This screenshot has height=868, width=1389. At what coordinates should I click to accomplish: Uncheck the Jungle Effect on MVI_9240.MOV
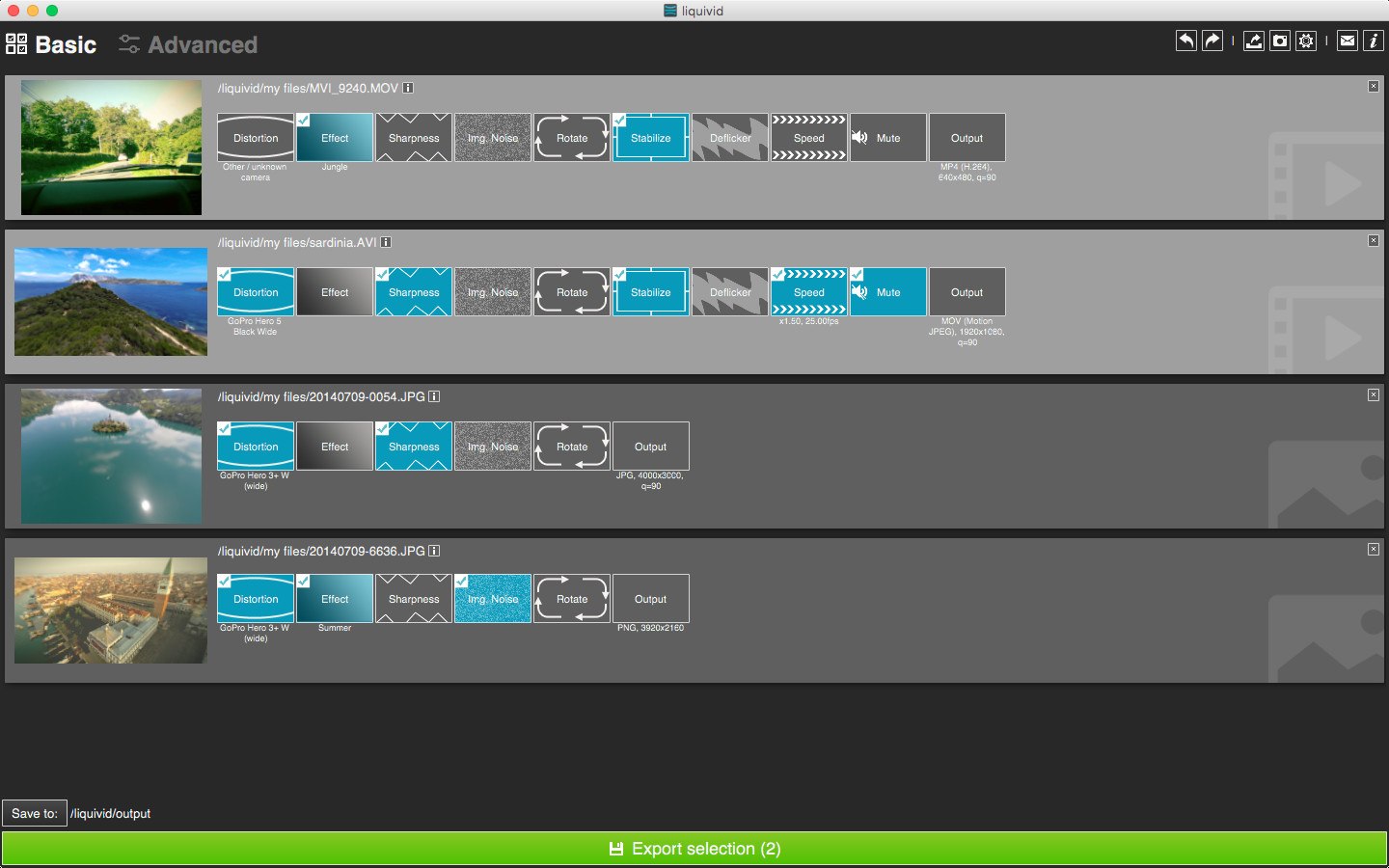tap(334, 138)
